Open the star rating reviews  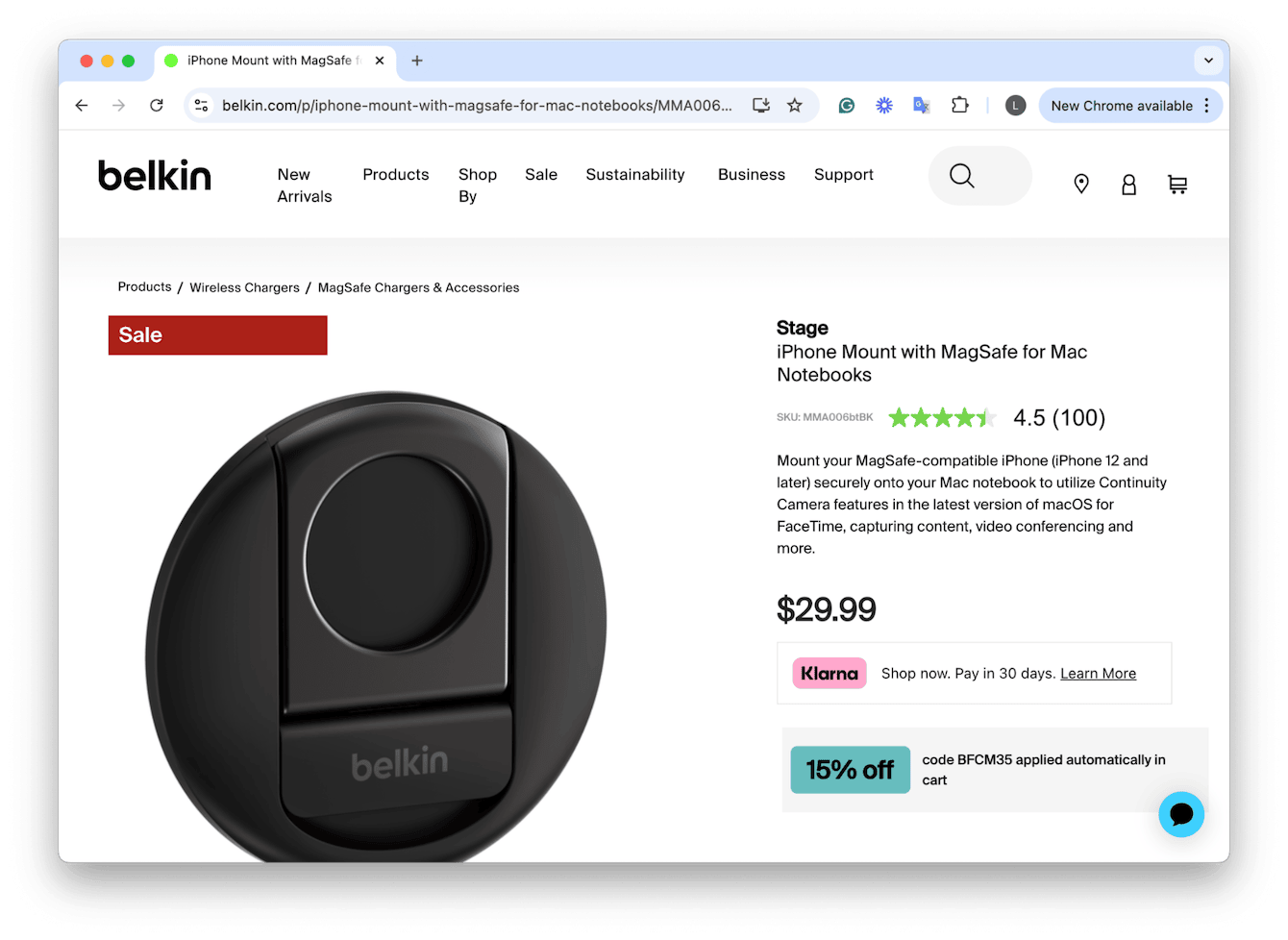[x=942, y=418]
